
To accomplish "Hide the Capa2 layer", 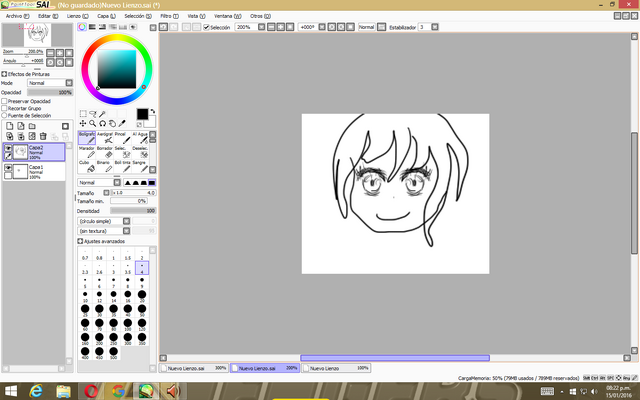I will [x=8, y=148].
